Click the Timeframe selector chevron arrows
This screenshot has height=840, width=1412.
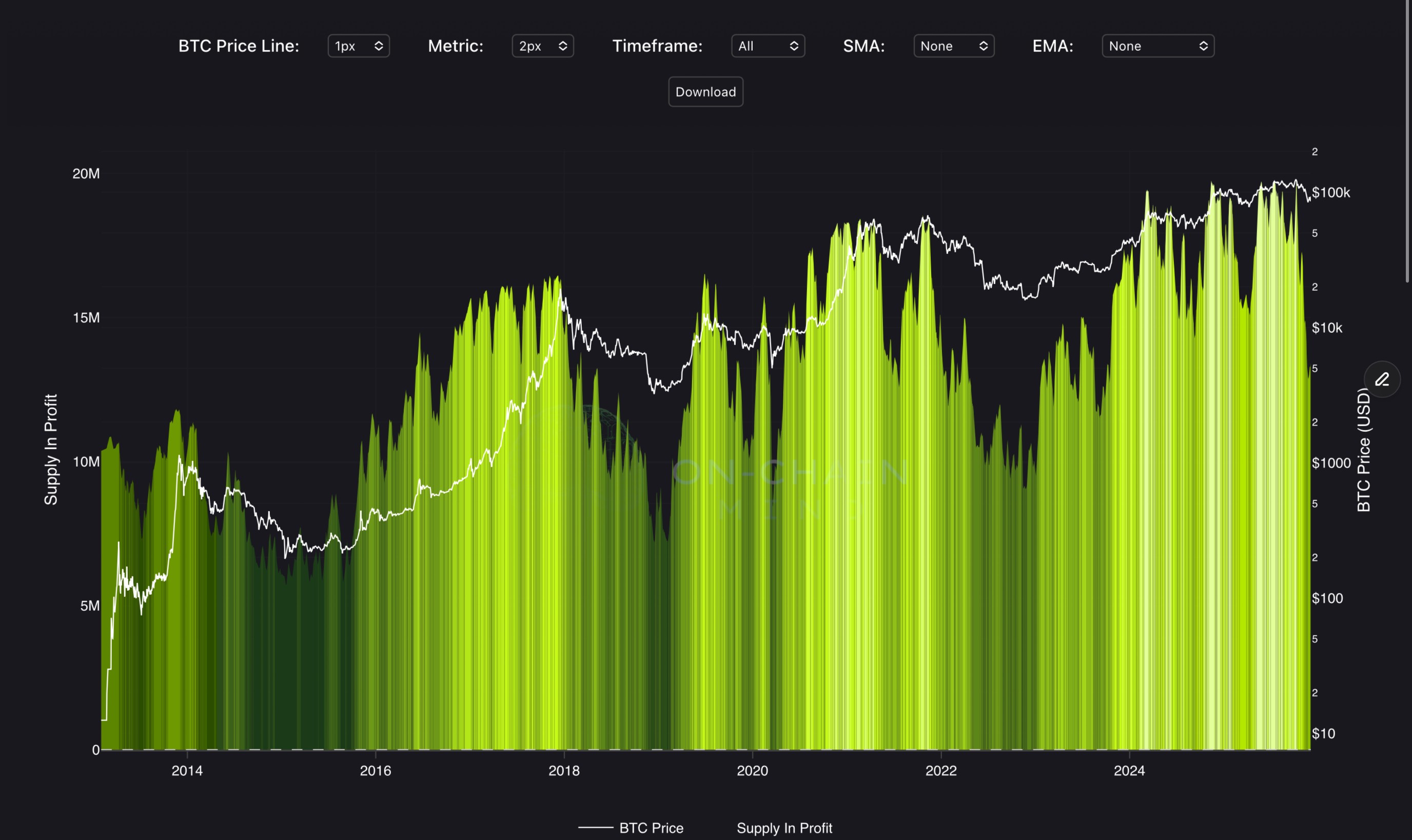[x=794, y=46]
